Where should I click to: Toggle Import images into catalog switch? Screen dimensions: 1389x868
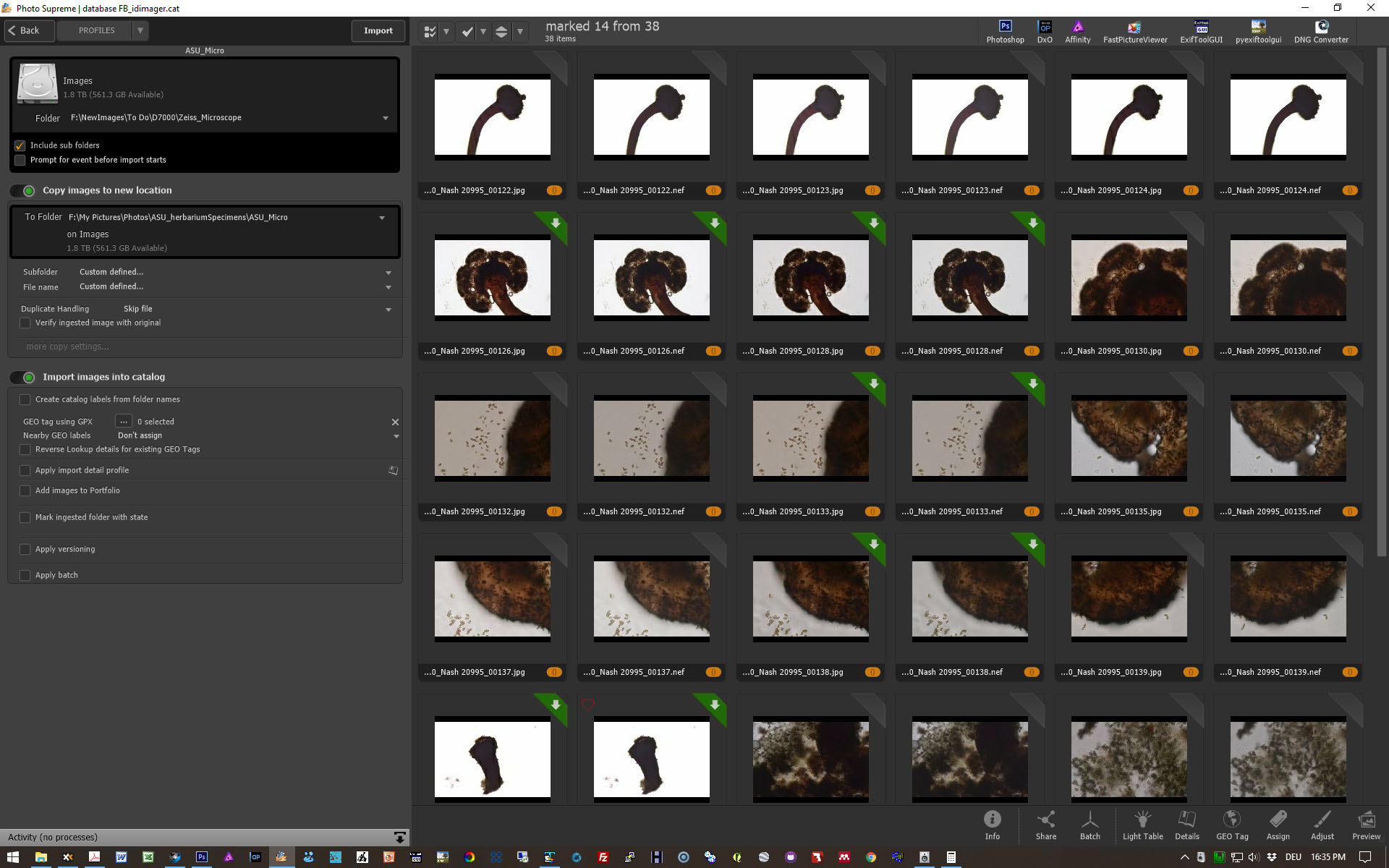[x=23, y=378]
